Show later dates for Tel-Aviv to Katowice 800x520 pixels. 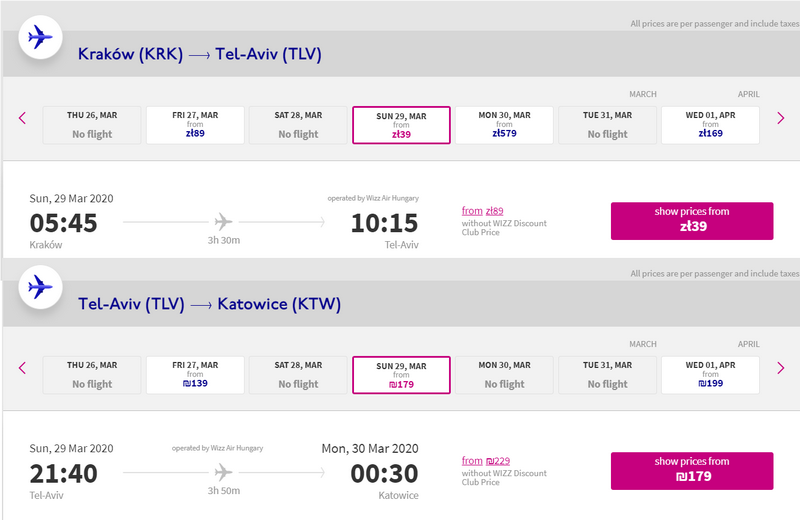click(x=781, y=368)
